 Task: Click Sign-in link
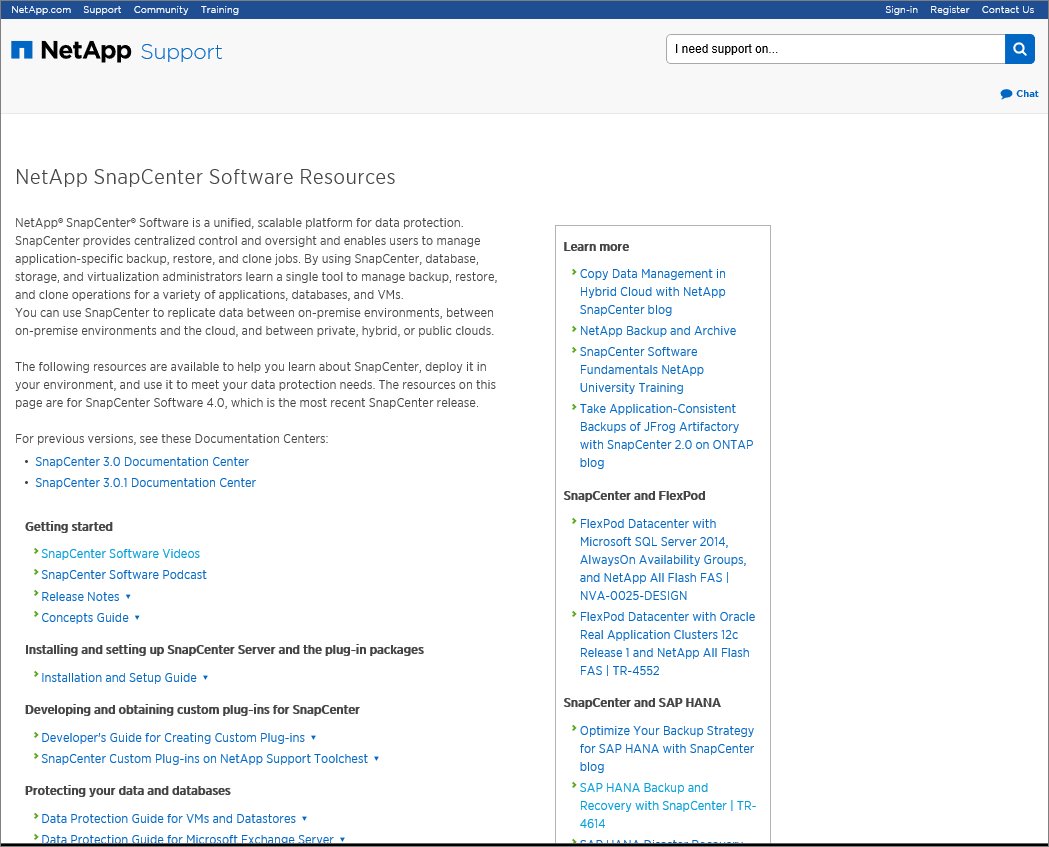901,9
